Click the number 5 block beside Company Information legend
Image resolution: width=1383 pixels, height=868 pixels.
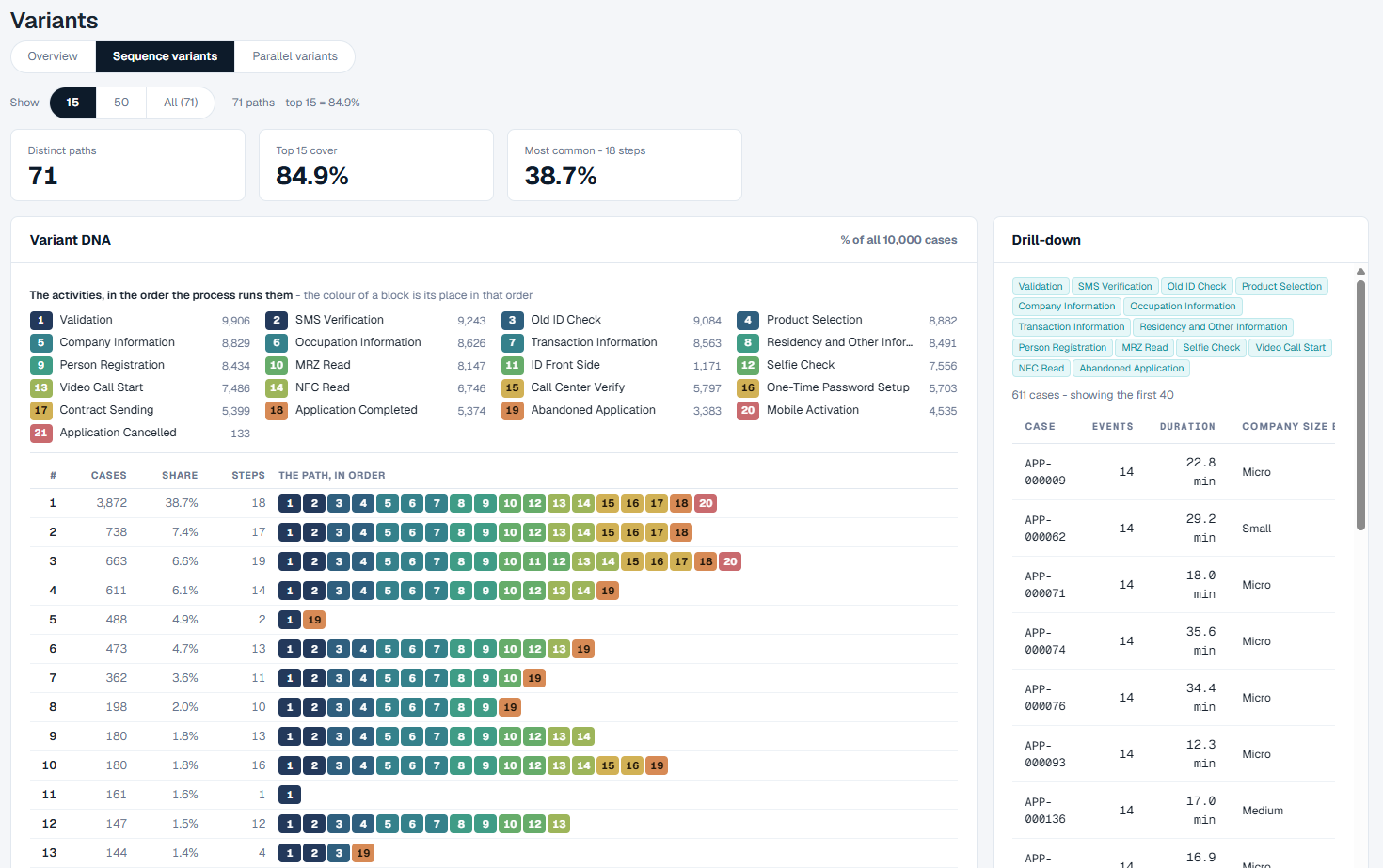[x=40, y=342]
